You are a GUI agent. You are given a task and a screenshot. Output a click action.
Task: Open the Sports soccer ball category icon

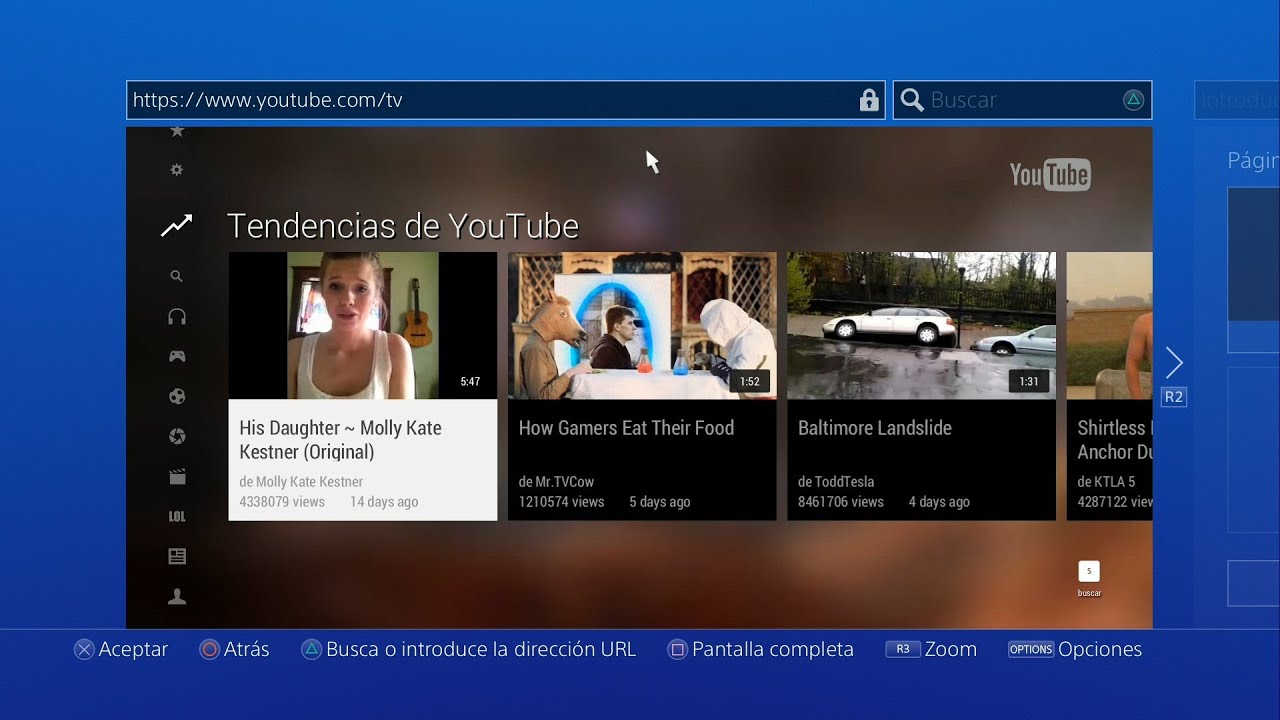point(177,396)
